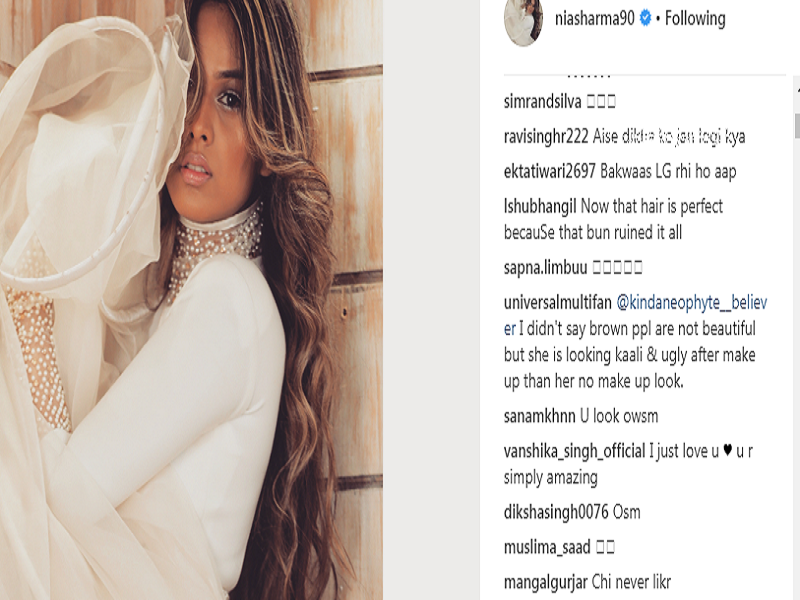Click the Following button
Screen dimensions: 800x600
[x=695, y=19]
